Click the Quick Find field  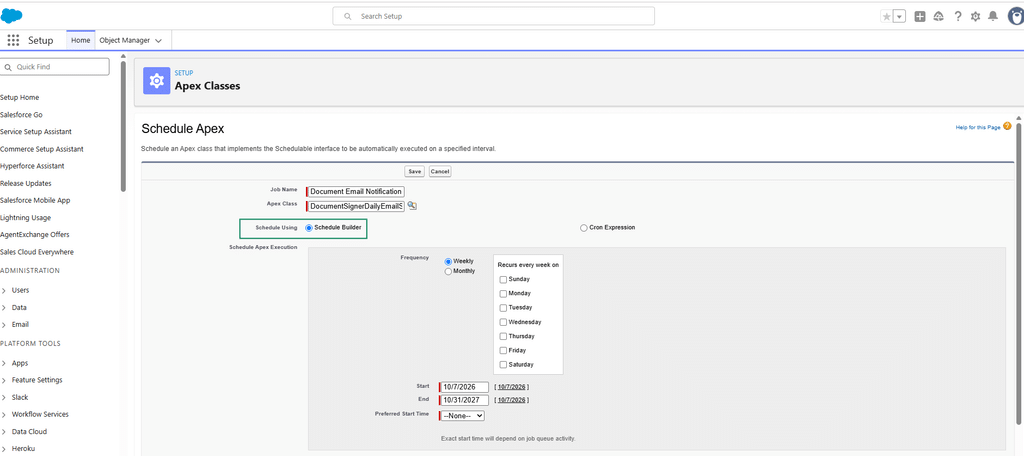[55, 67]
